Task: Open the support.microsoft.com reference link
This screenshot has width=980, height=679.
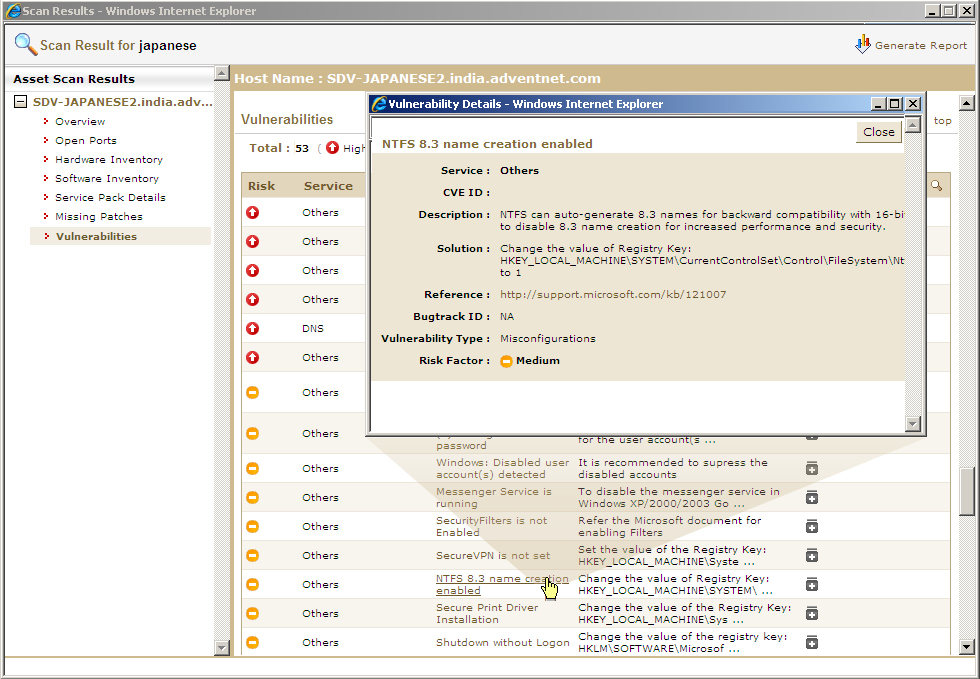Action: [613, 295]
